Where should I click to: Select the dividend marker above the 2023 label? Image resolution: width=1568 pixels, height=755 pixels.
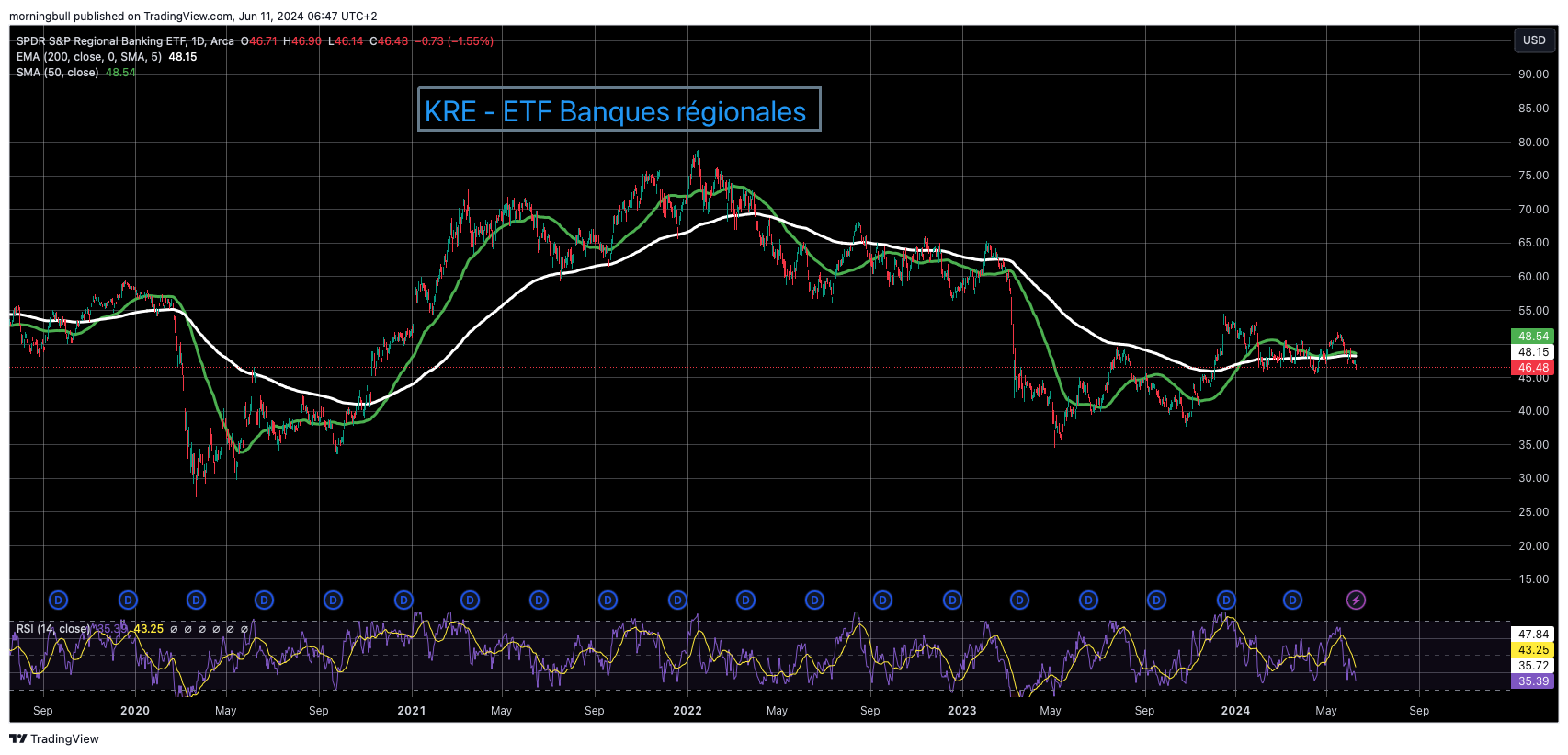tap(952, 601)
